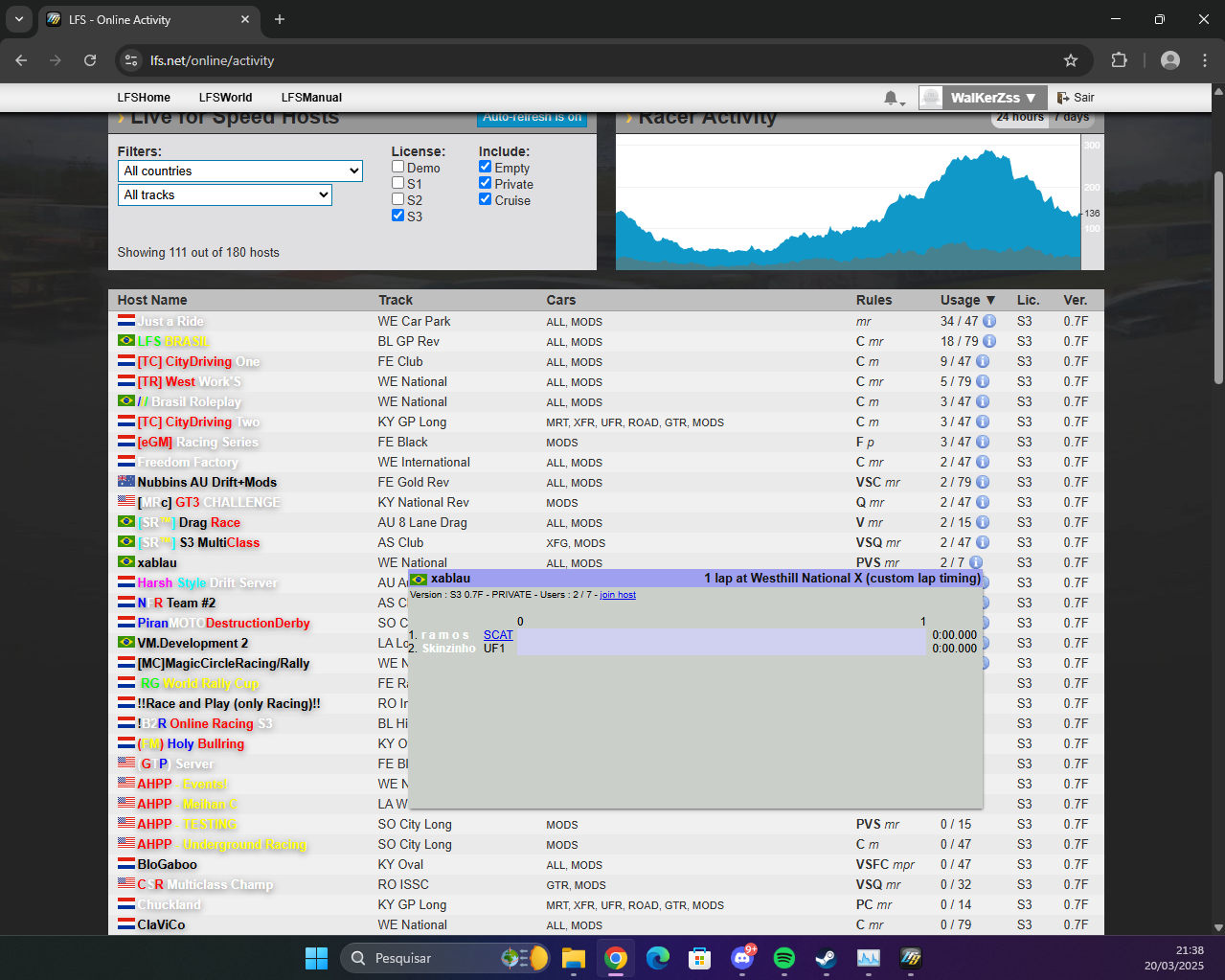Open LFSWorld menu item
The height and width of the screenshot is (980, 1225).
[225, 98]
